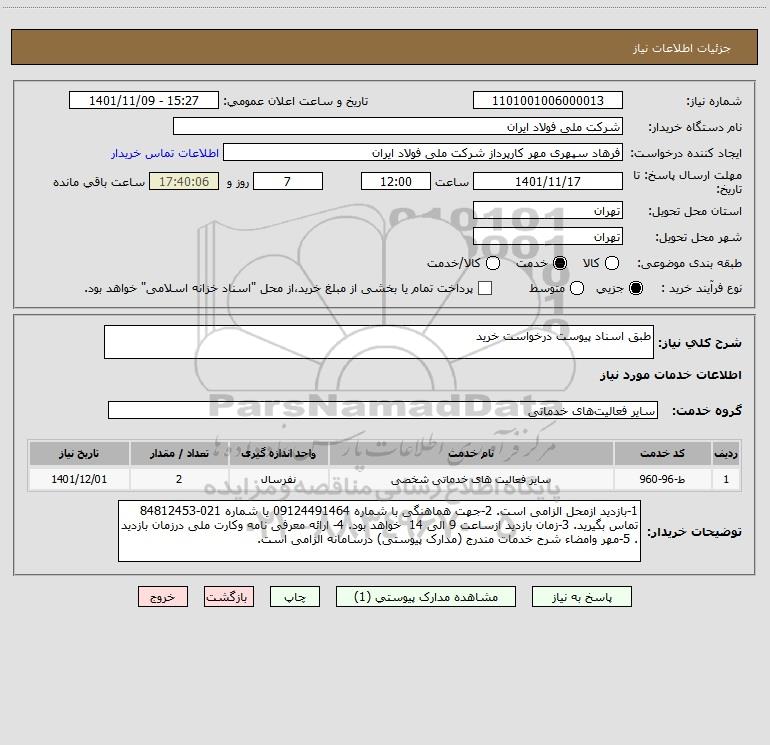The height and width of the screenshot is (745, 770).
Task: Click the شماره نیاز field 1101001006000013
Action: pos(548,100)
